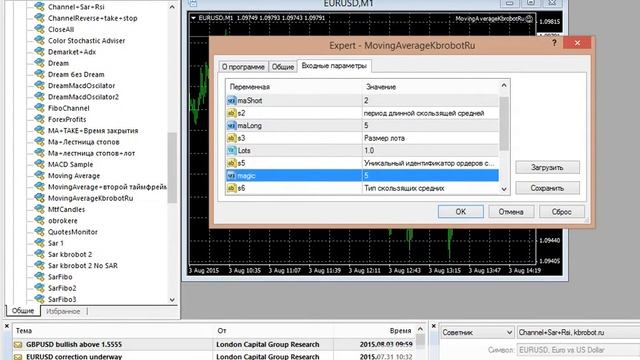
Task: Click the Color Stochastic Adviser icon
Action: [x=39, y=40]
